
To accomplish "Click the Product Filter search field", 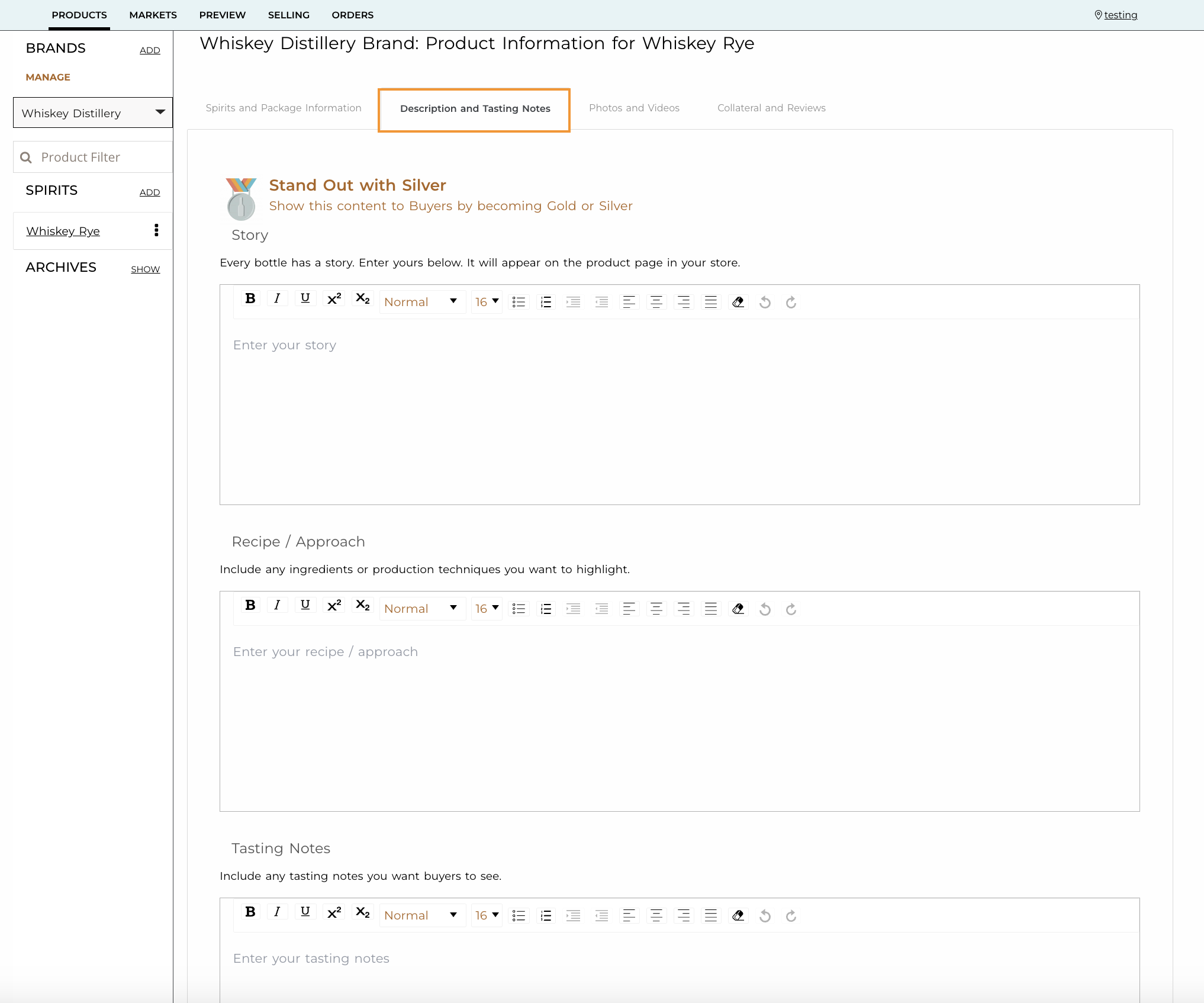I will pos(92,157).
